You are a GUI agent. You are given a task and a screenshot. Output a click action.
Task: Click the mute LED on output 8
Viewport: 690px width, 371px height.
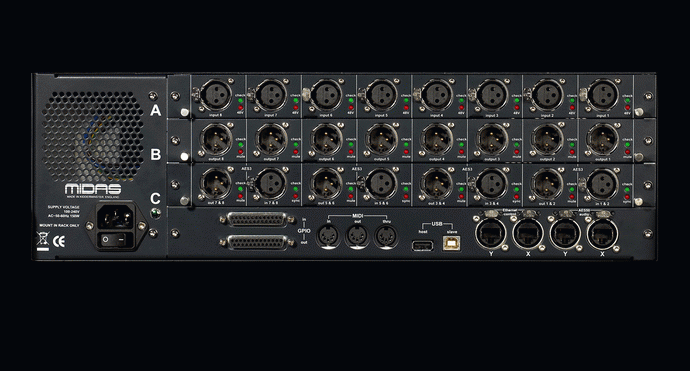point(240,151)
